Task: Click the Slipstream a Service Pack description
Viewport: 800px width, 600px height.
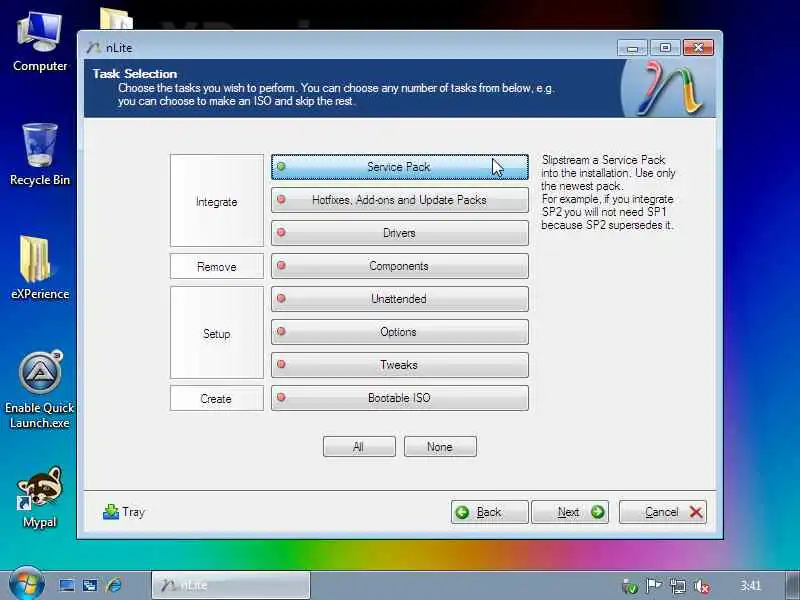Action: (x=608, y=192)
